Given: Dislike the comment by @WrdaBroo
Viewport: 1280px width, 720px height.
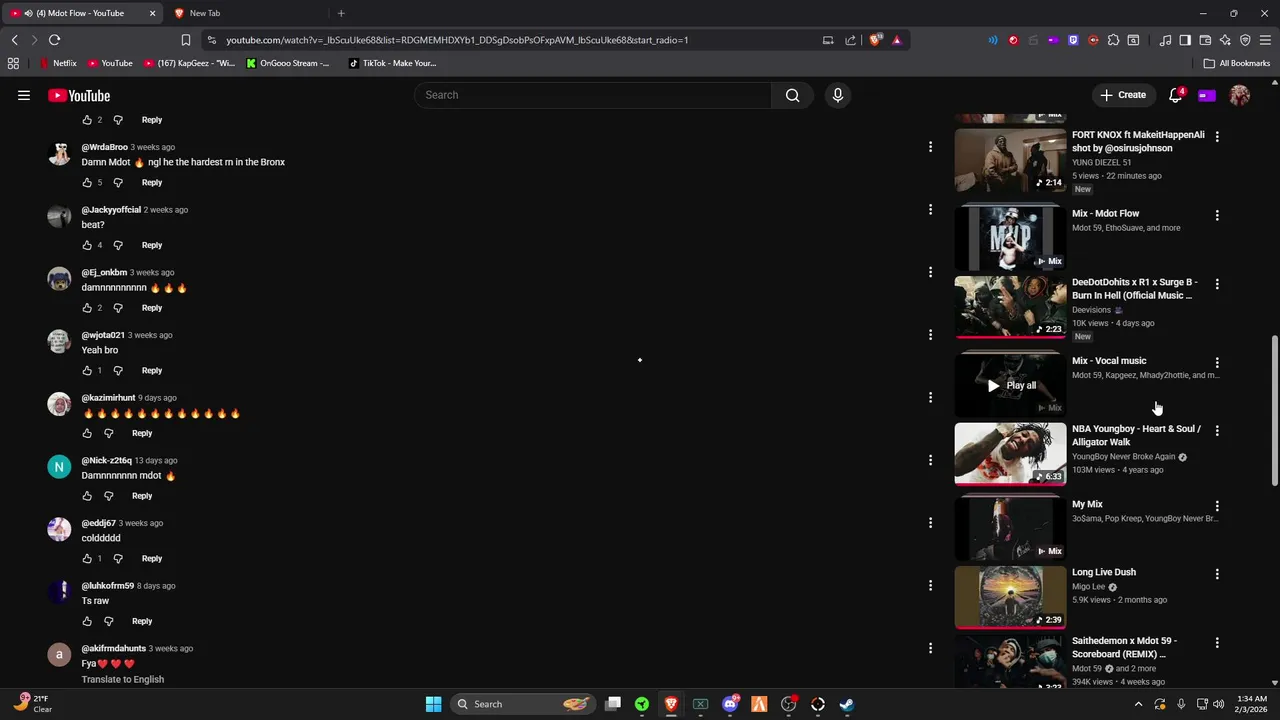Looking at the screenshot, I should click(x=118, y=182).
